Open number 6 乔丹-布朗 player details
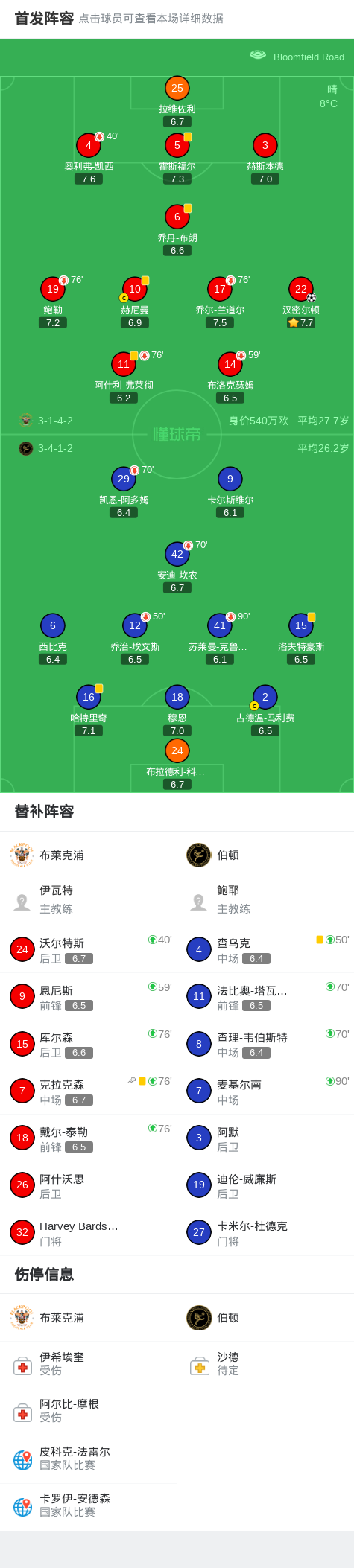 (x=177, y=217)
